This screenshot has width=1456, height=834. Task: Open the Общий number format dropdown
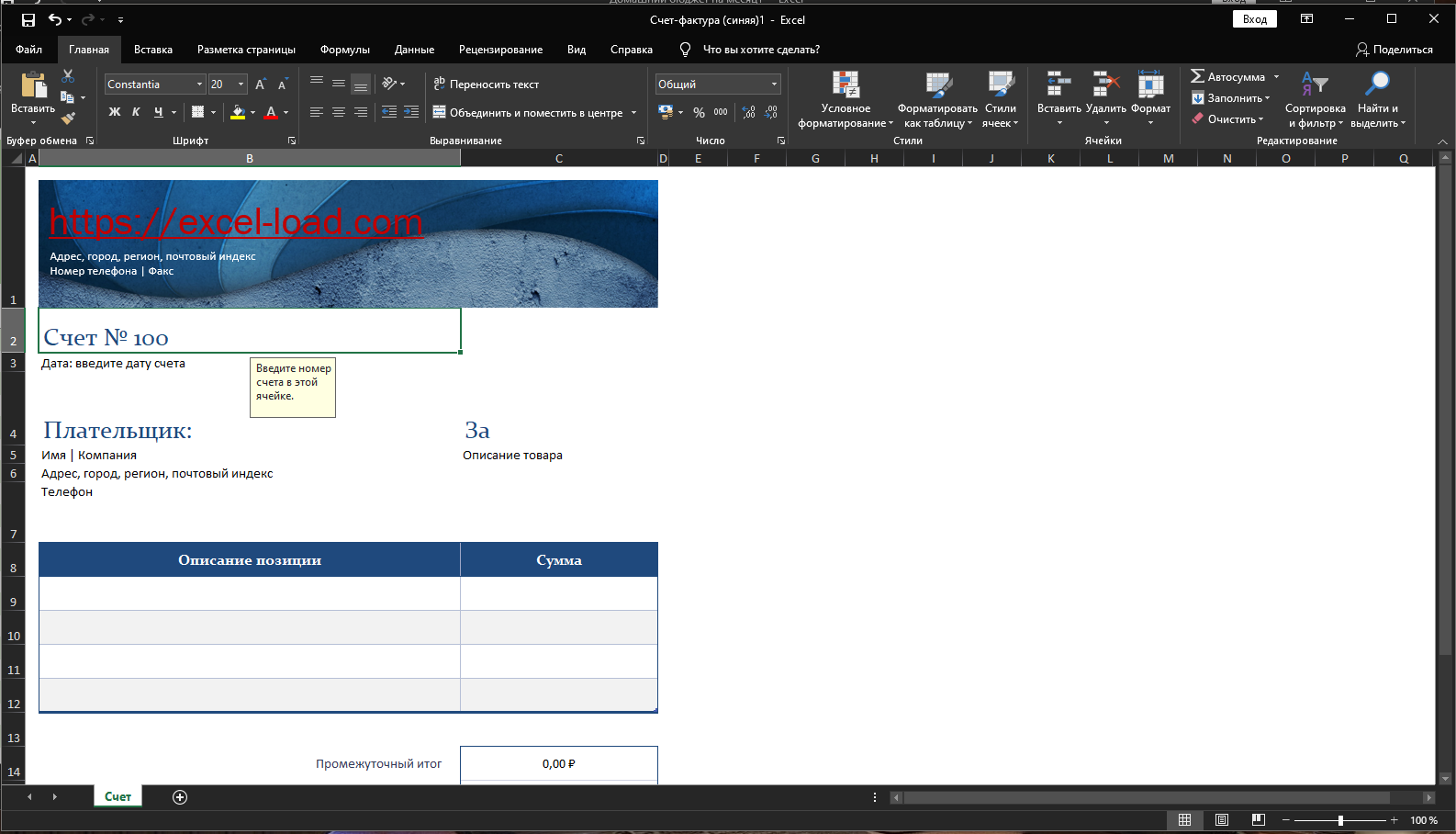pyautogui.click(x=774, y=85)
